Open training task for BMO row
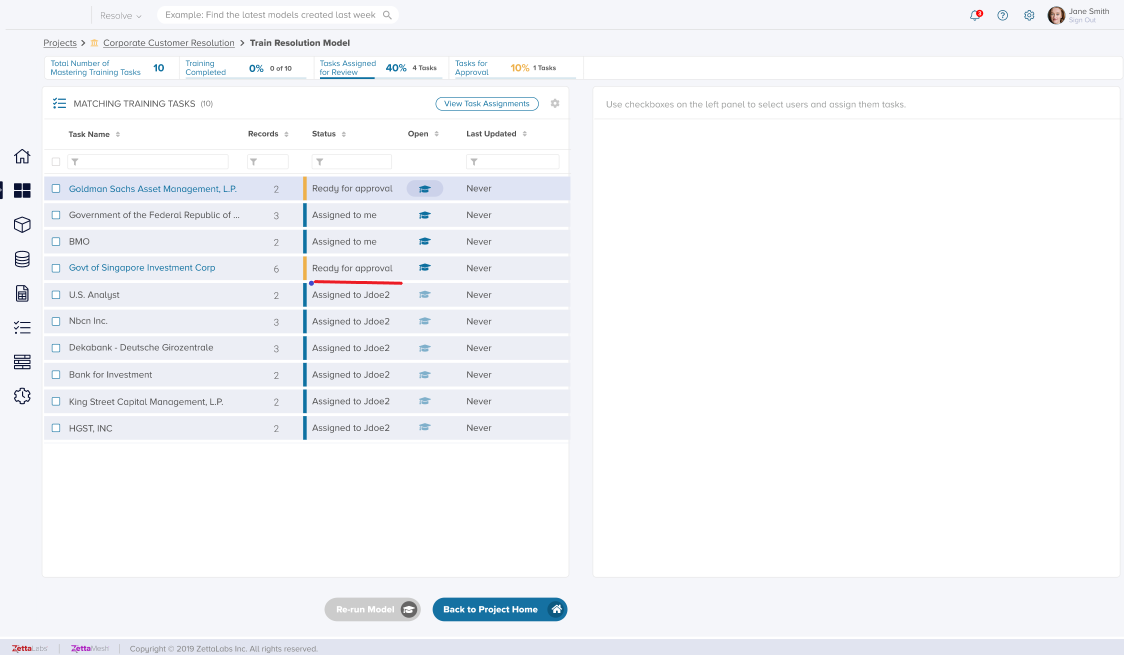 coord(424,242)
